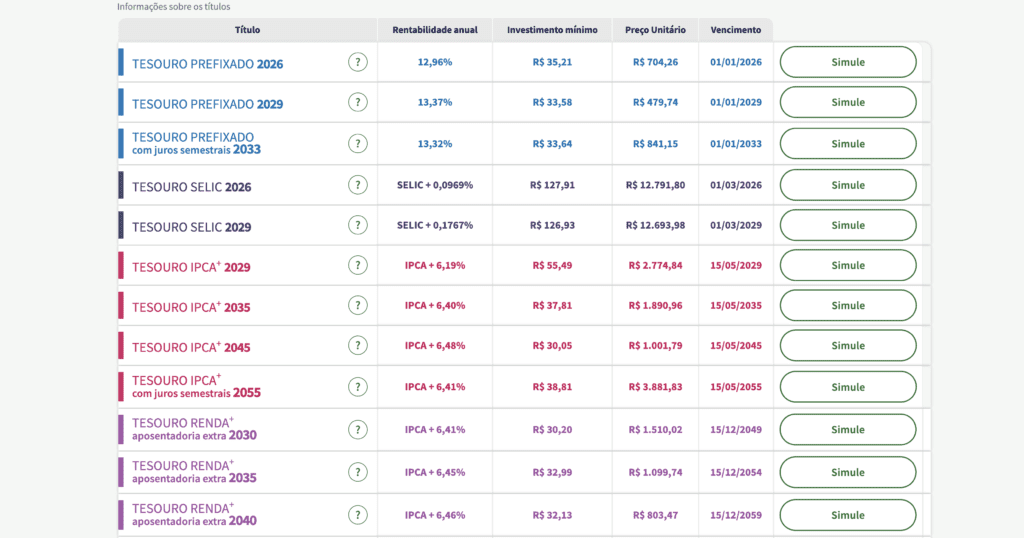The width and height of the screenshot is (1024, 538).
Task: Open the Tesouro Prefixado 2029 title
Action: point(208,104)
